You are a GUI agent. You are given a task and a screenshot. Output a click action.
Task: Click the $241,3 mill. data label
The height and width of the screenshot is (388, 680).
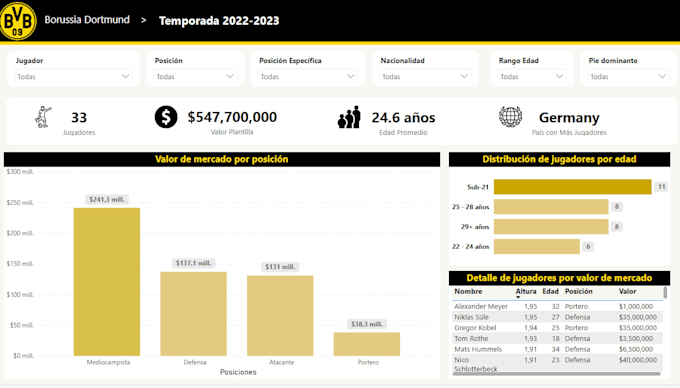coord(107,199)
